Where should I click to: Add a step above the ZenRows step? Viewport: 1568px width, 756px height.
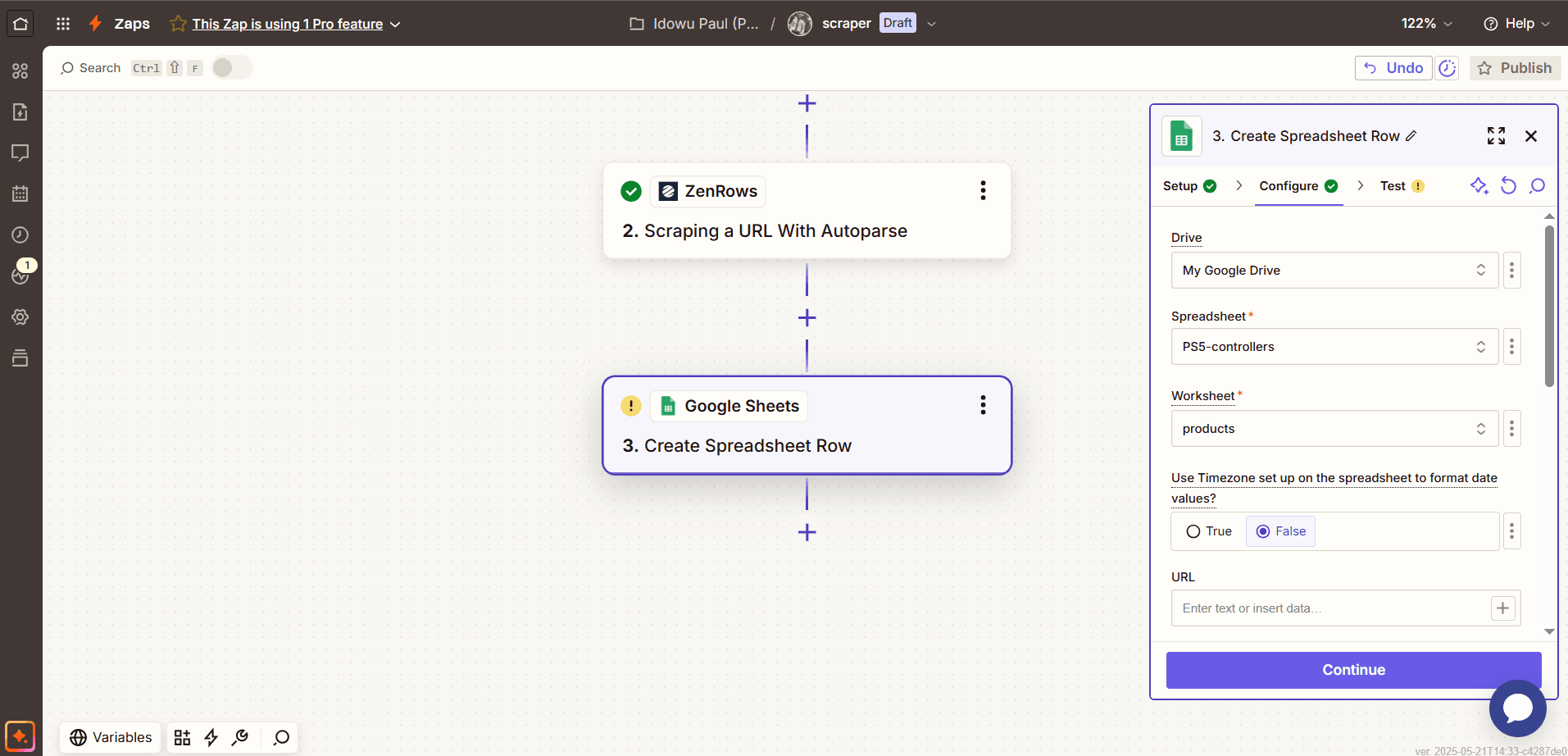point(807,103)
